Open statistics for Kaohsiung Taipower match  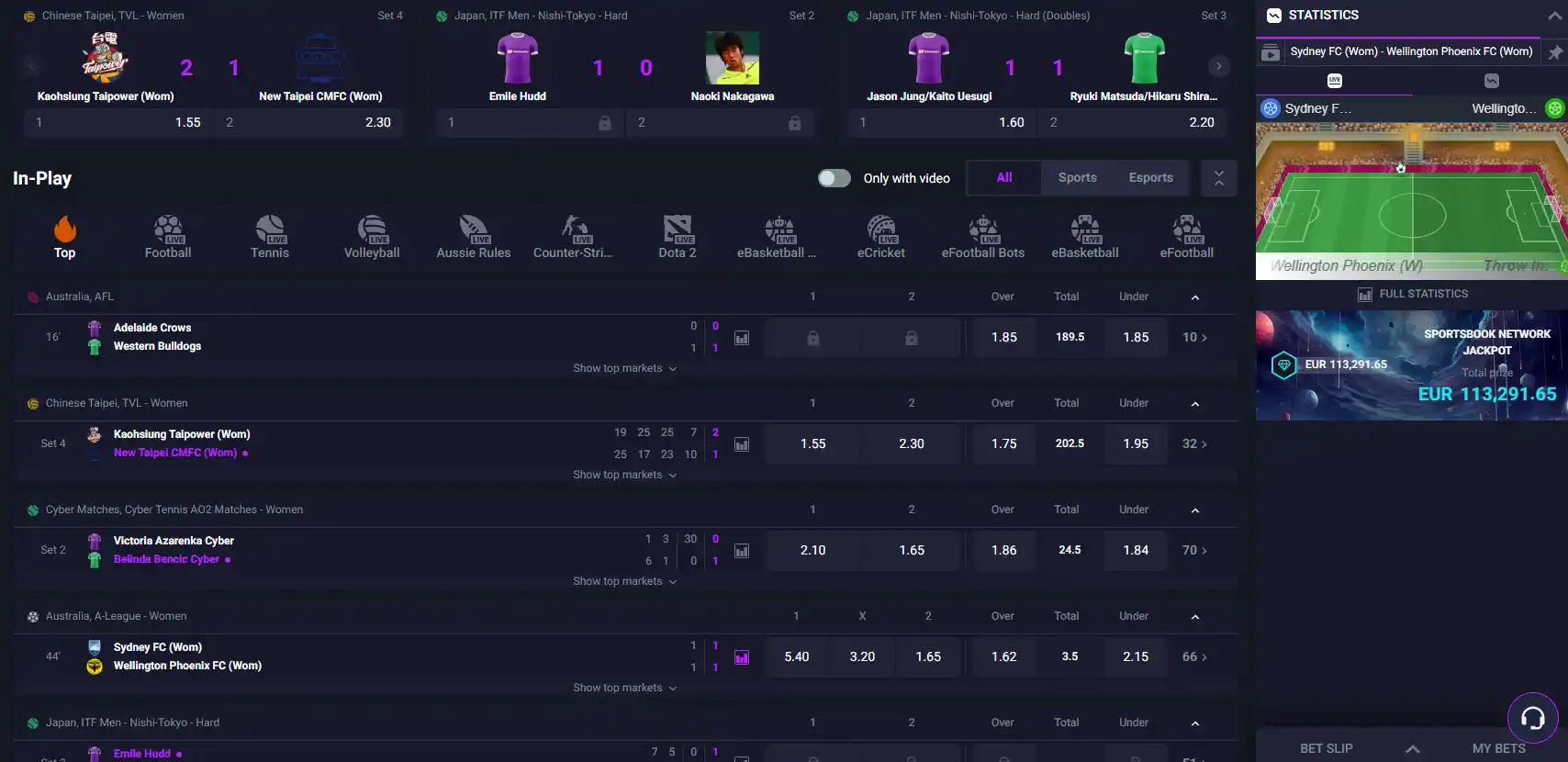[742, 444]
